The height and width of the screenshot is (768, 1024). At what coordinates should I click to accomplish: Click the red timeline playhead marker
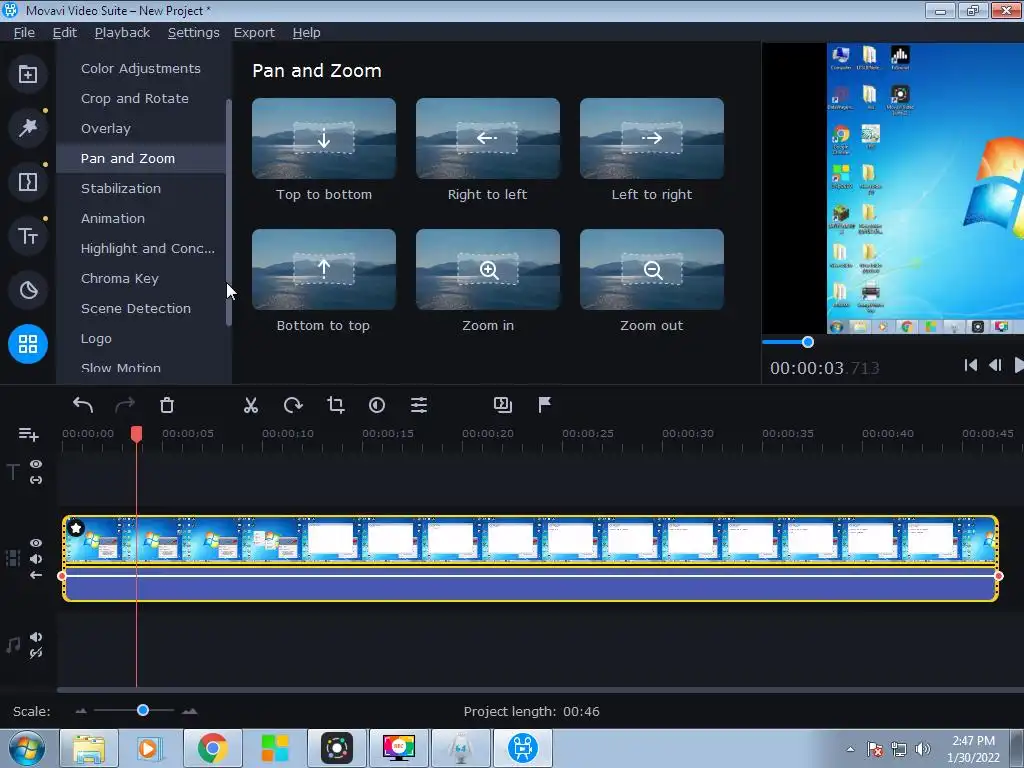(x=136, y=434)
